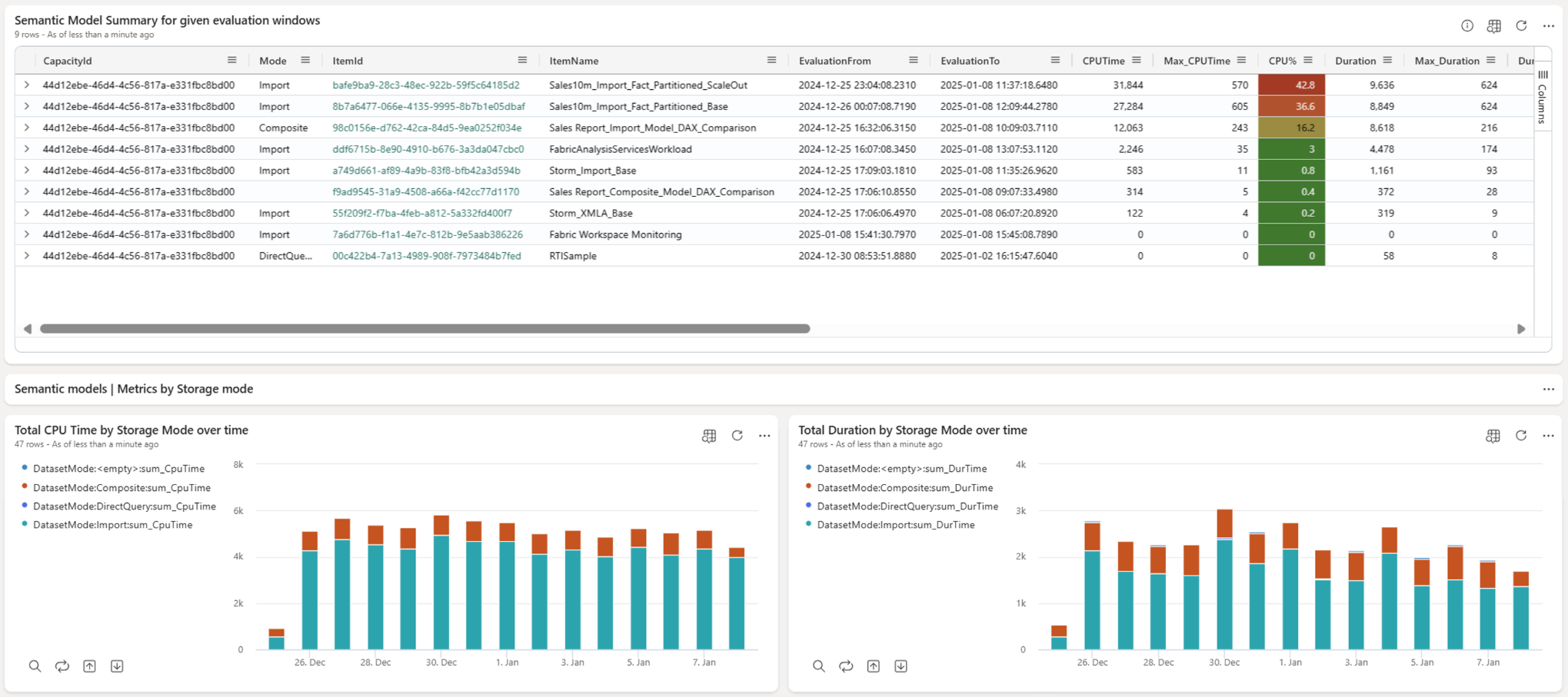Viewport: 1568px width, 697px height.
Task: Click the info icon above the summary table
Action: (x=1466, y=26)
